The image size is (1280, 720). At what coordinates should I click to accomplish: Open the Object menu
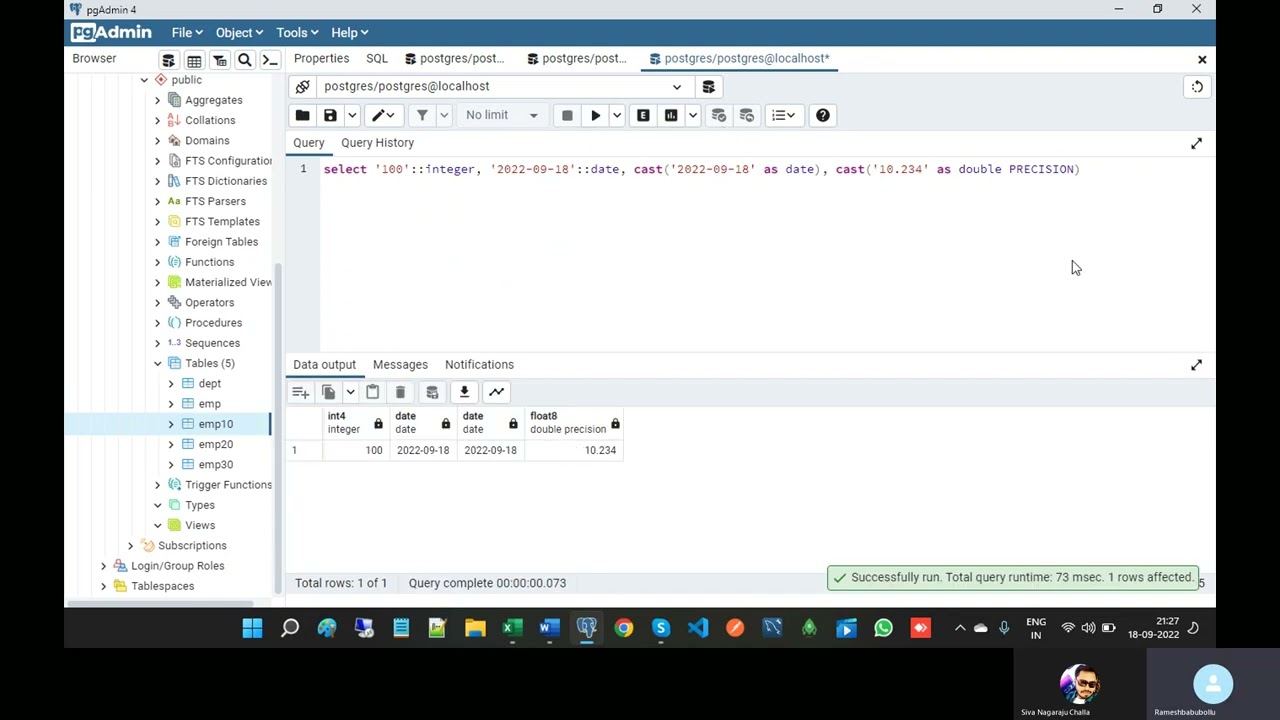pyautogui.click(x=239, y=33)
